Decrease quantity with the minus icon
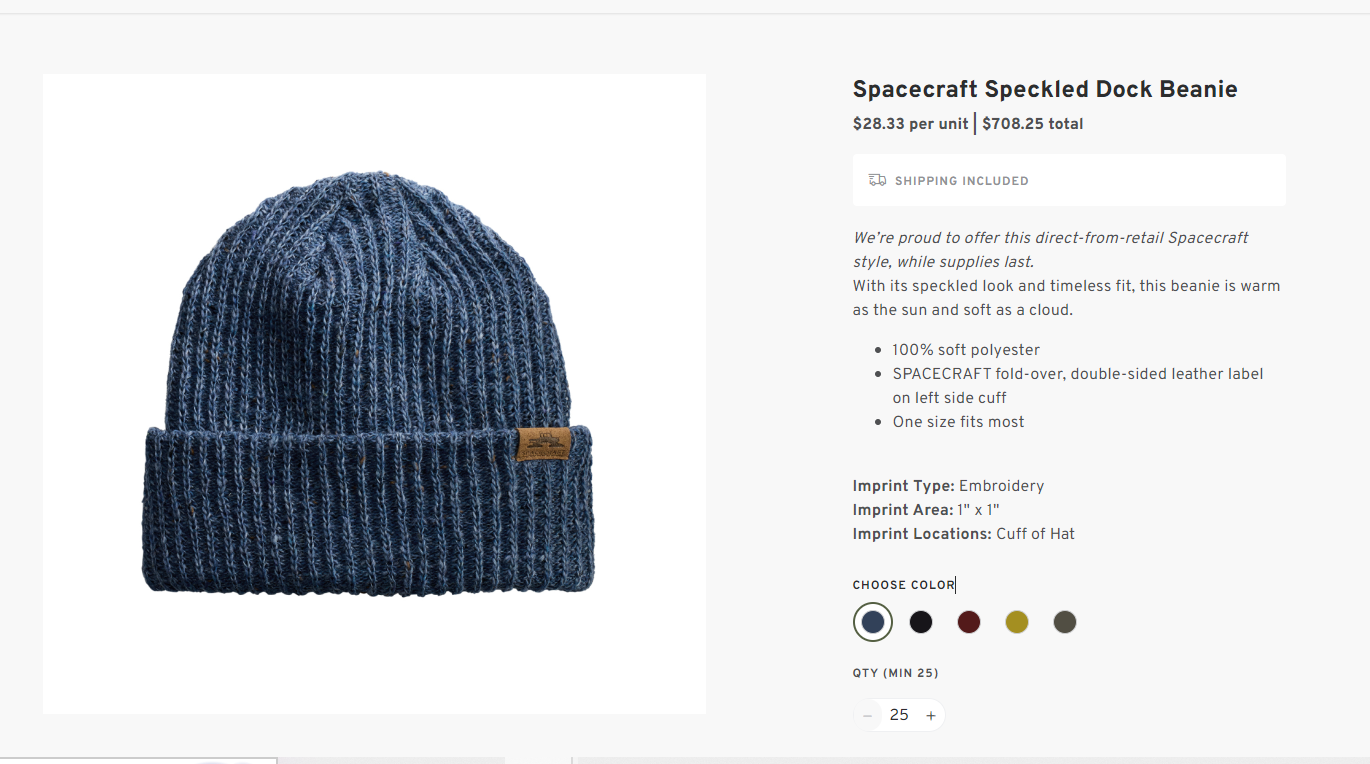Screen dimensions: 1370x764 [x=868, y=715]
